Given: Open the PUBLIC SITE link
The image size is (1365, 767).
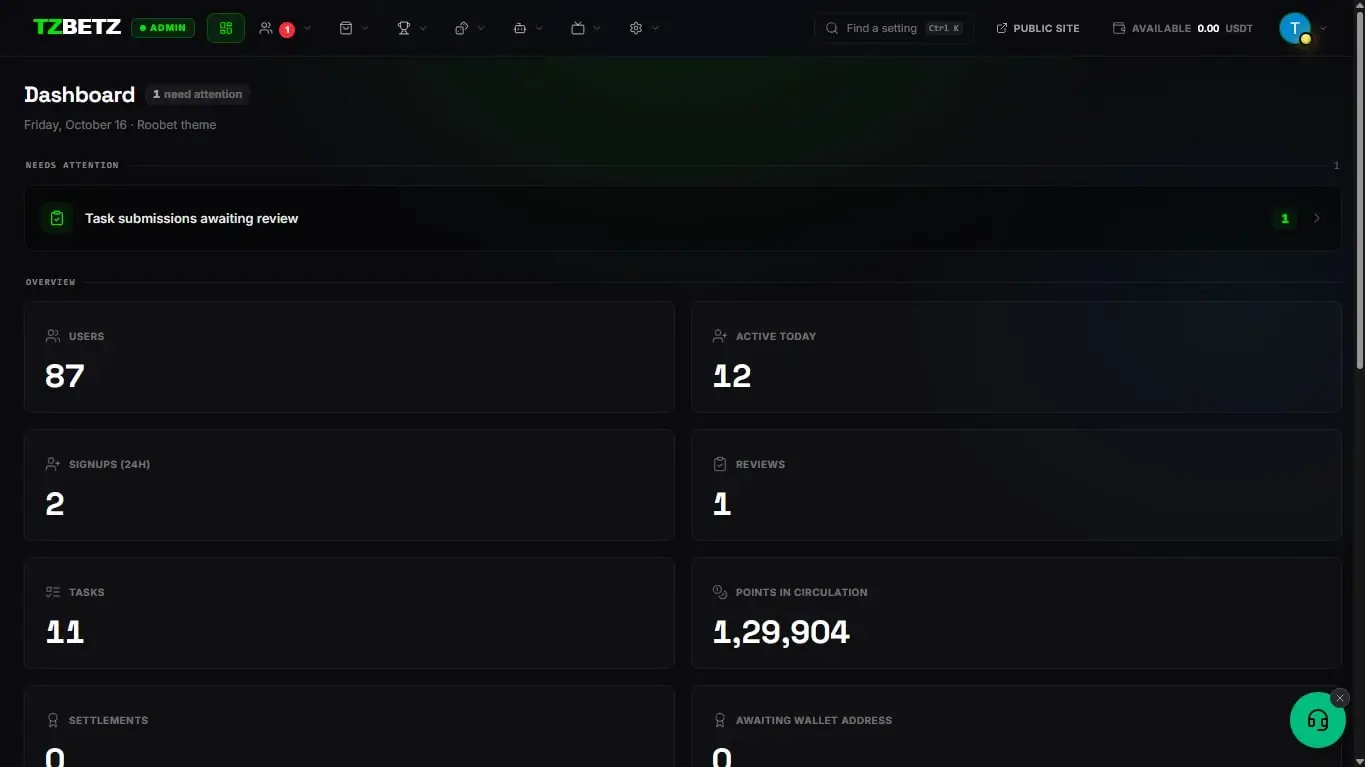Looking at the screenshot, I should click(1038, 28).
